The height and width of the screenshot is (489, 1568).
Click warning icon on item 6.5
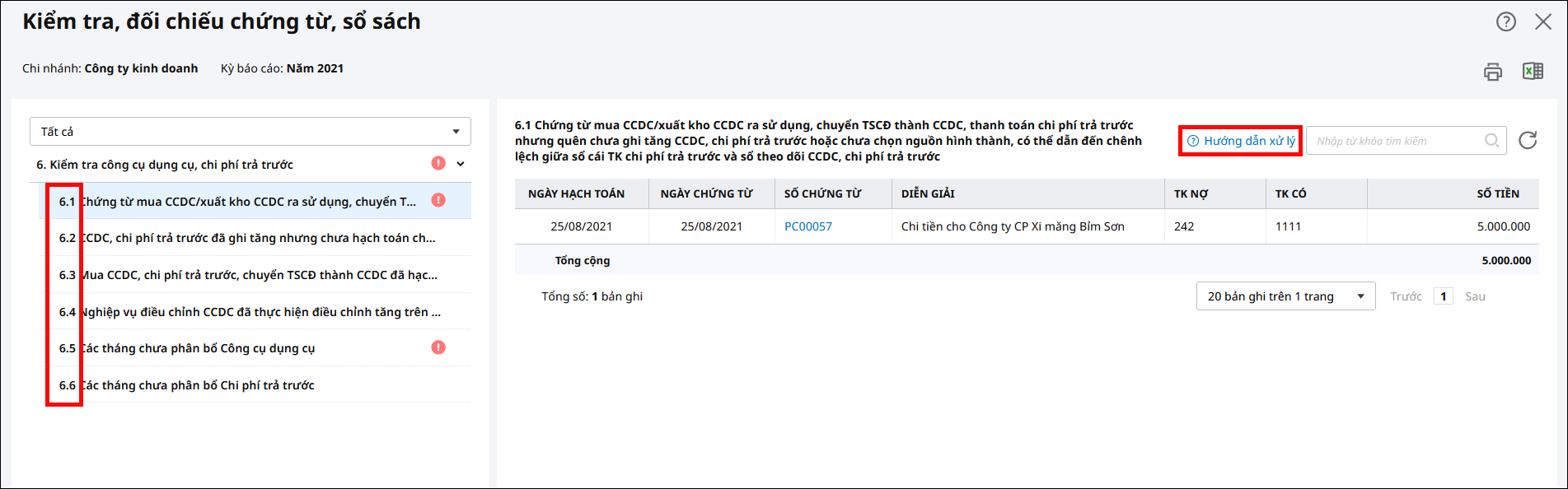[438, 347]
